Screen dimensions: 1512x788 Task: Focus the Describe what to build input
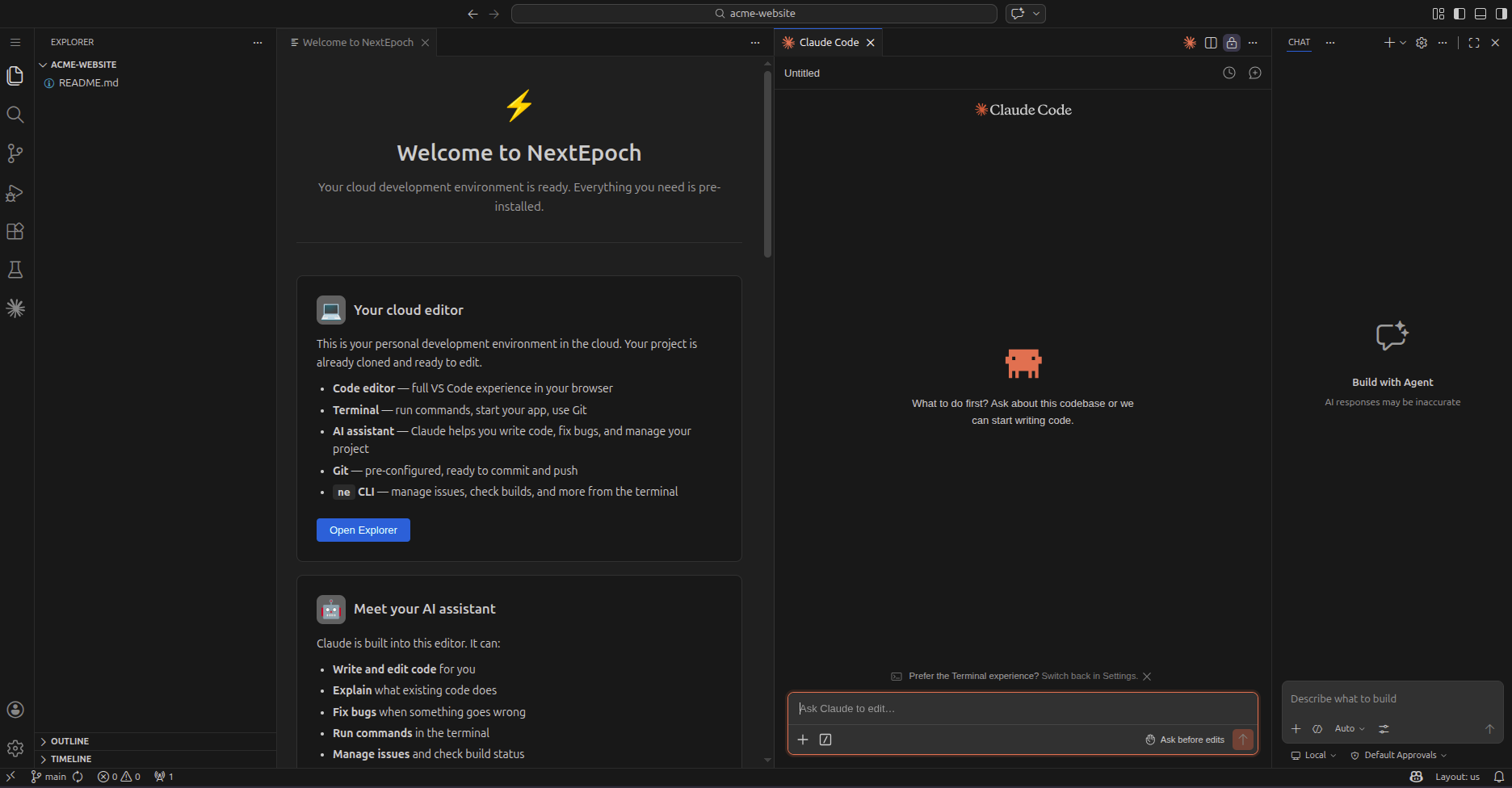click(x=1392, y=699)
